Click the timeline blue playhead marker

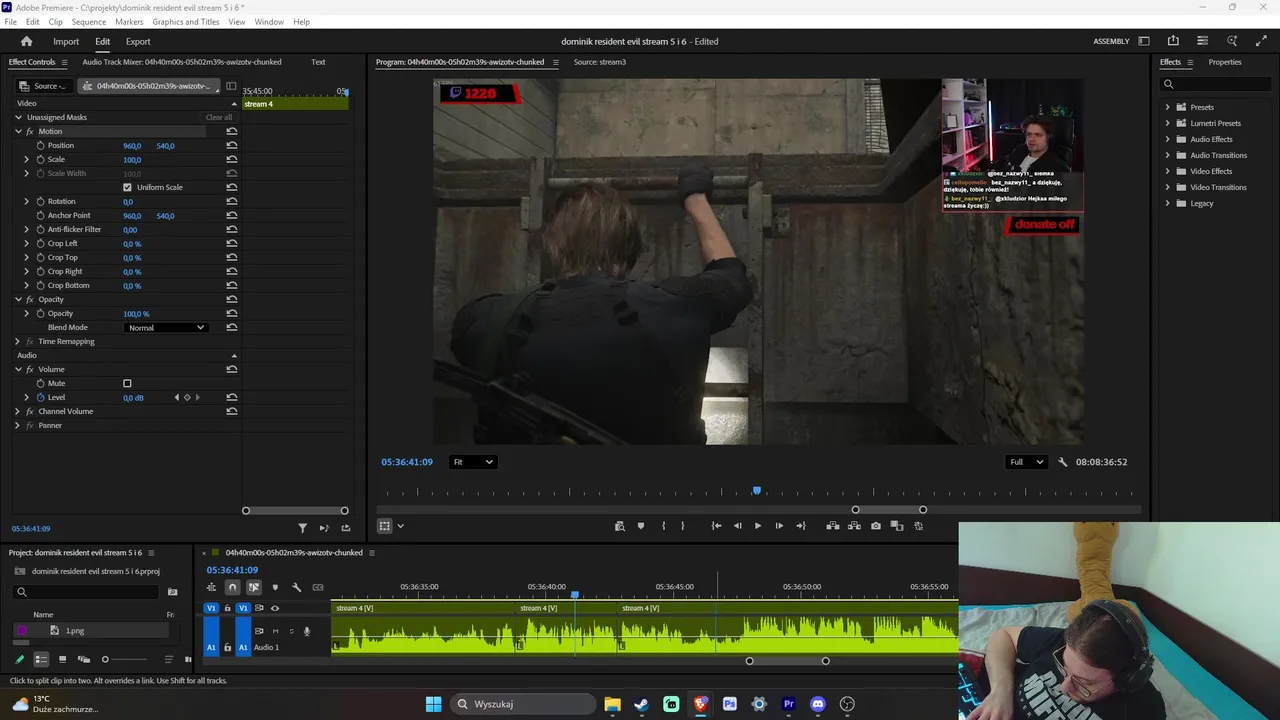[575, 596]
